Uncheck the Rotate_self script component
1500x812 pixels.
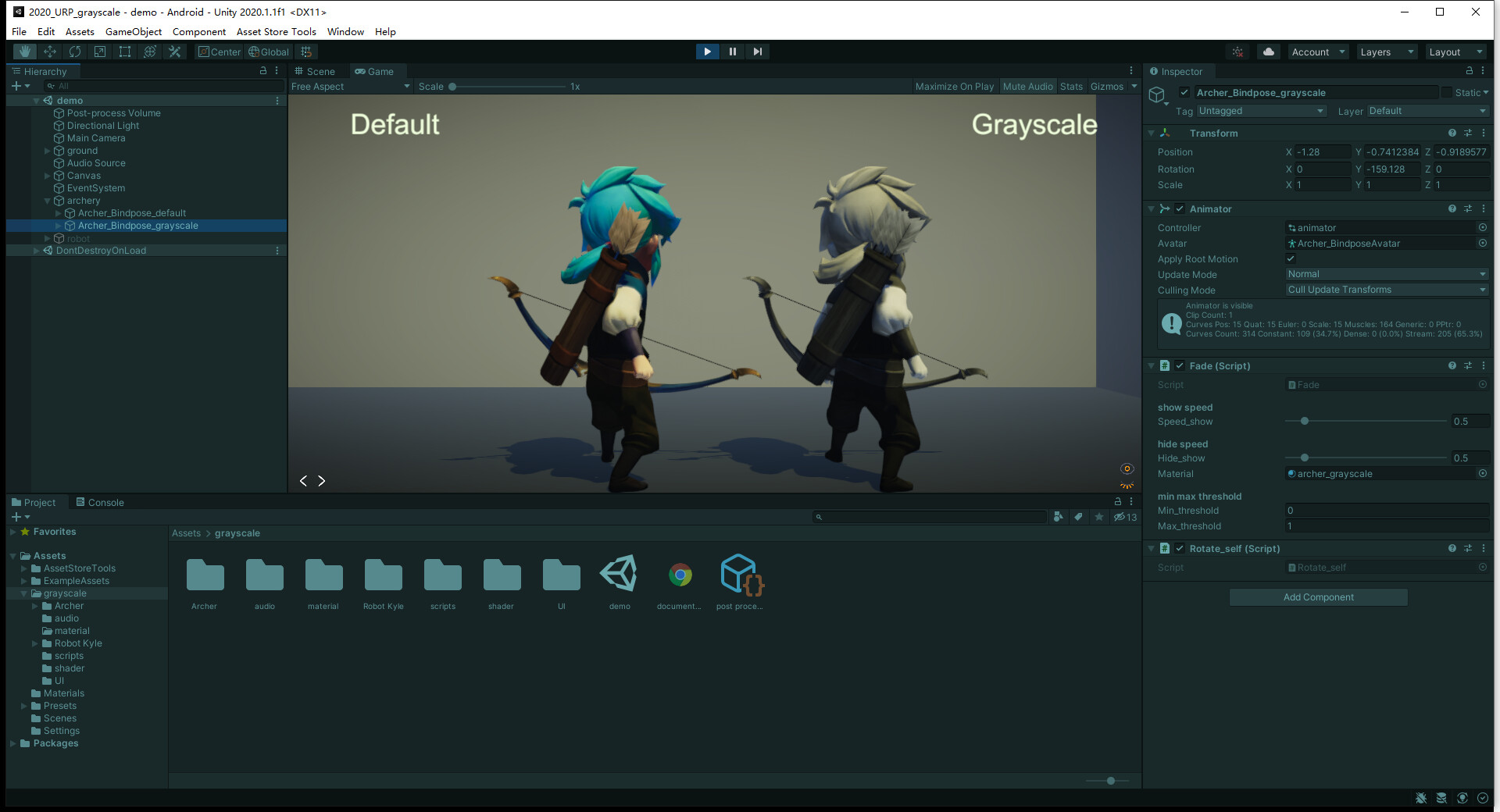click(1180, 548)
